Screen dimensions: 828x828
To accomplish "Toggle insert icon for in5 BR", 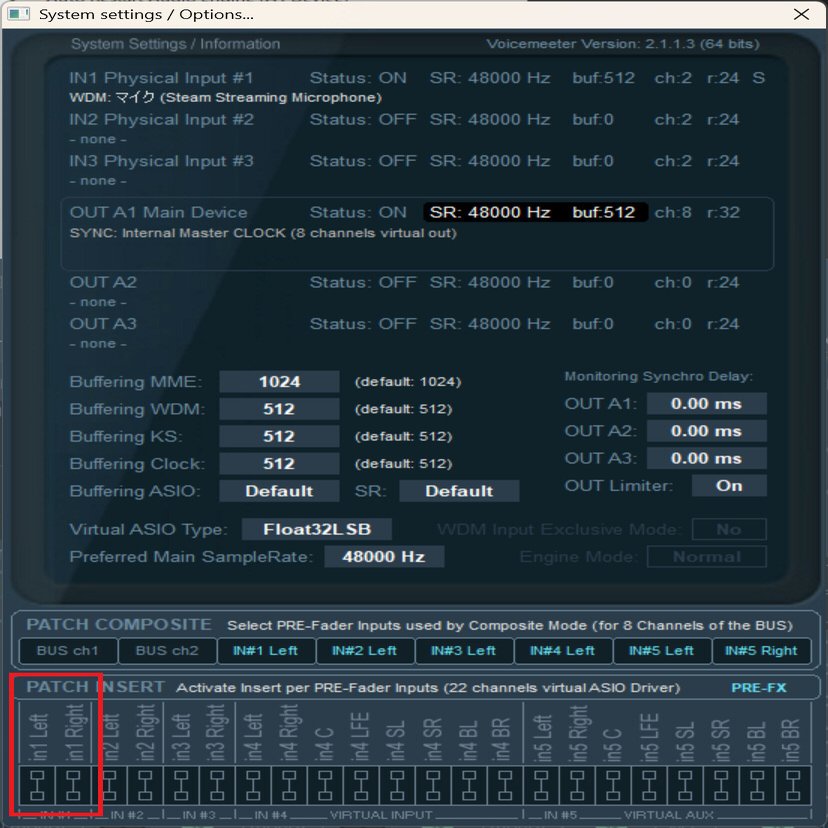I will coord(793,785).
